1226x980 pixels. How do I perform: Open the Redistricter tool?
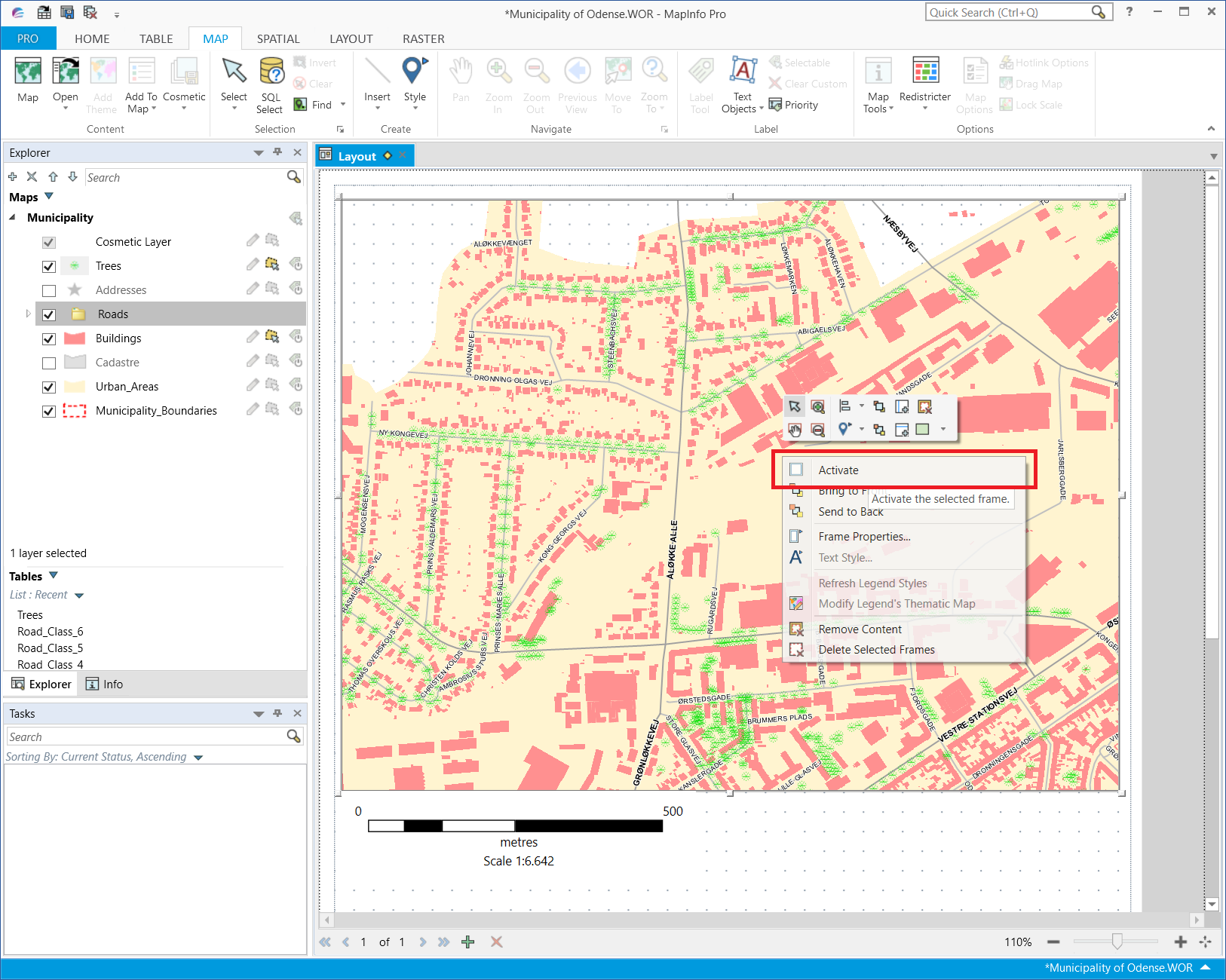(924, 79)
